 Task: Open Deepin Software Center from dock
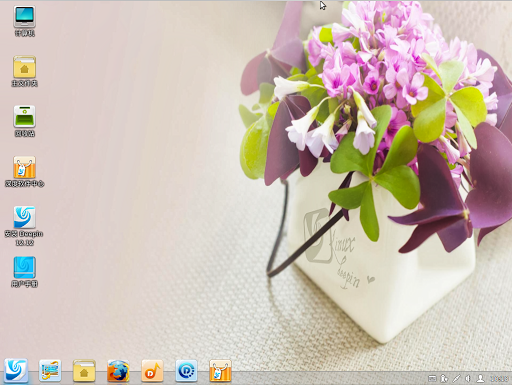tap(220, 371)
